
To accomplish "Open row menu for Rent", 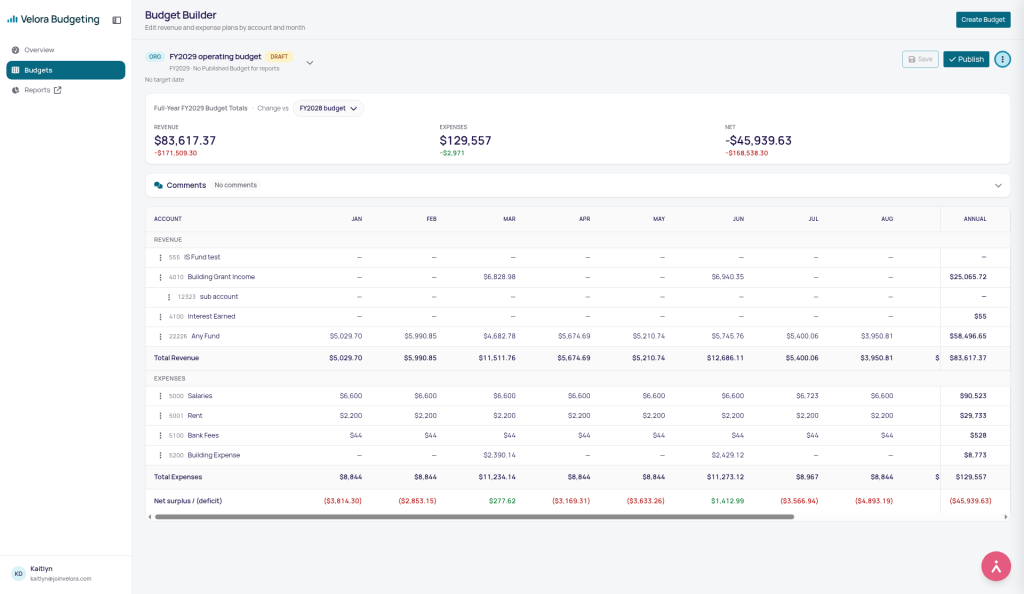I will click(161, 416).
